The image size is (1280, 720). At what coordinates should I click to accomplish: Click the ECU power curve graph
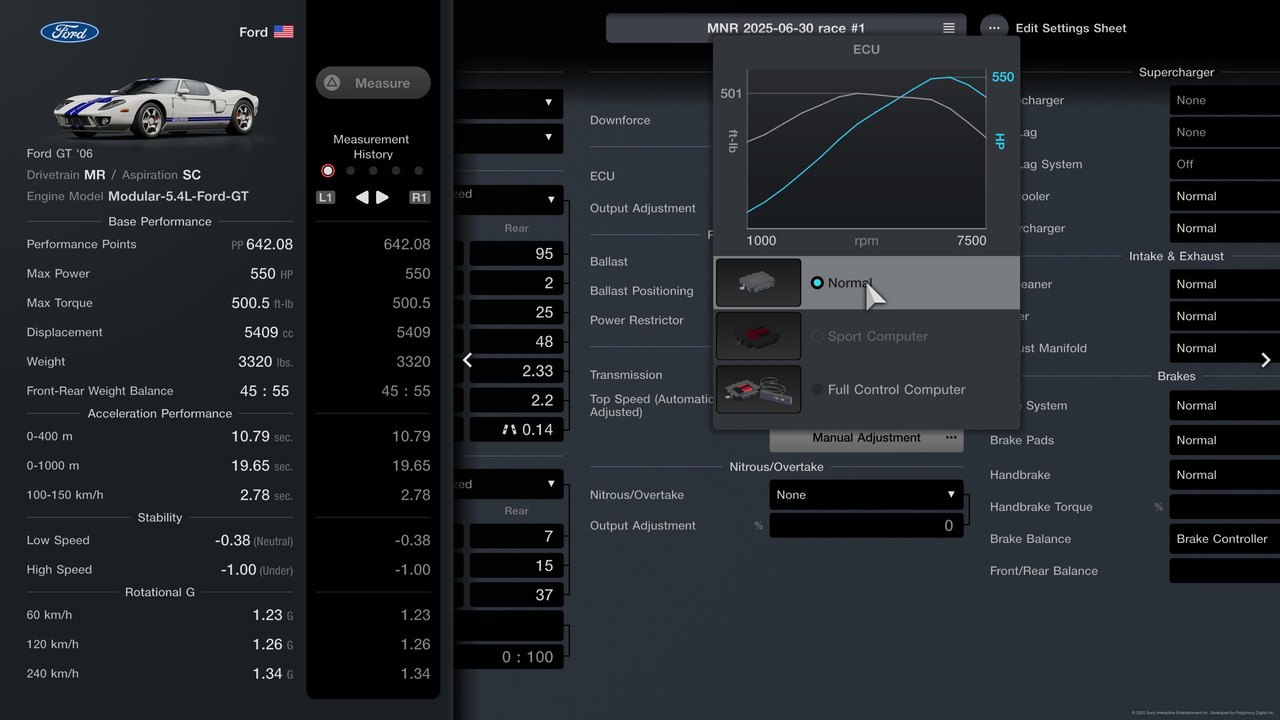(x=867, y=150)
